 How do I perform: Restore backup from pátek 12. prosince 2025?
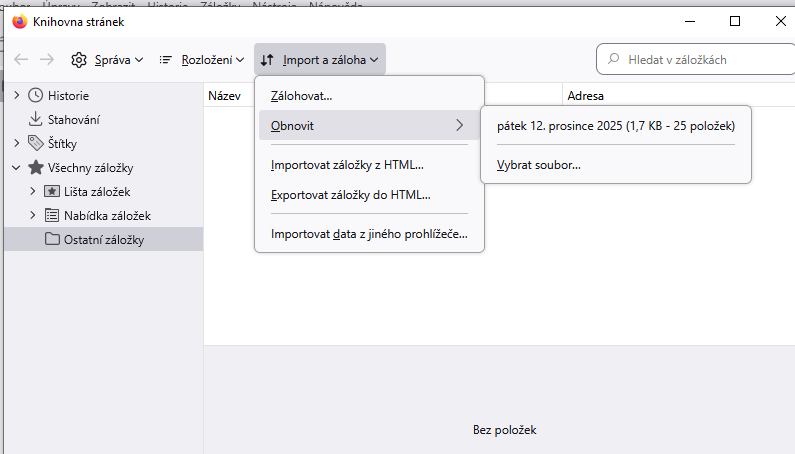click(615, 126)
